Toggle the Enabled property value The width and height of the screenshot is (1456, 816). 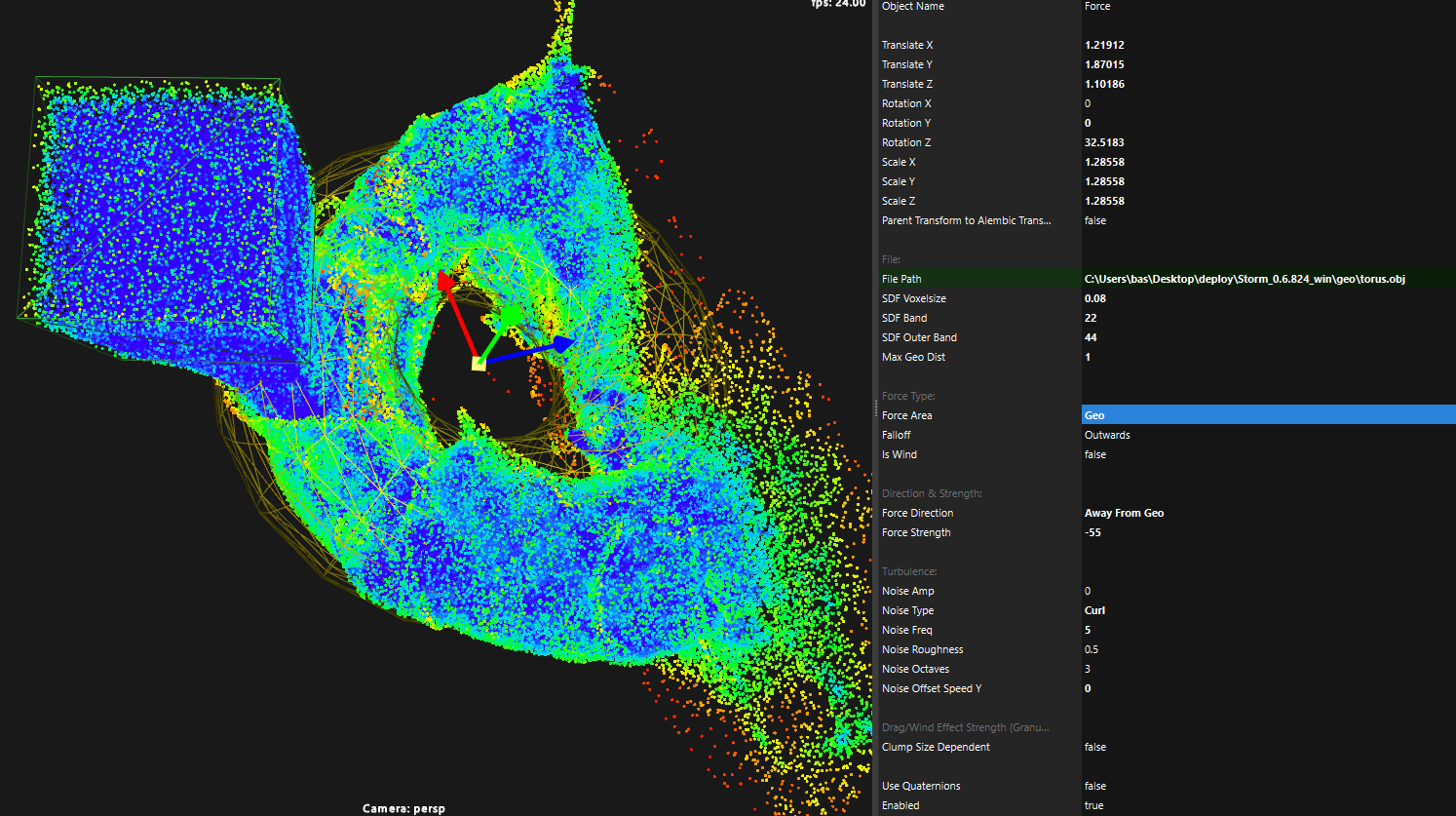[1094, 805]
